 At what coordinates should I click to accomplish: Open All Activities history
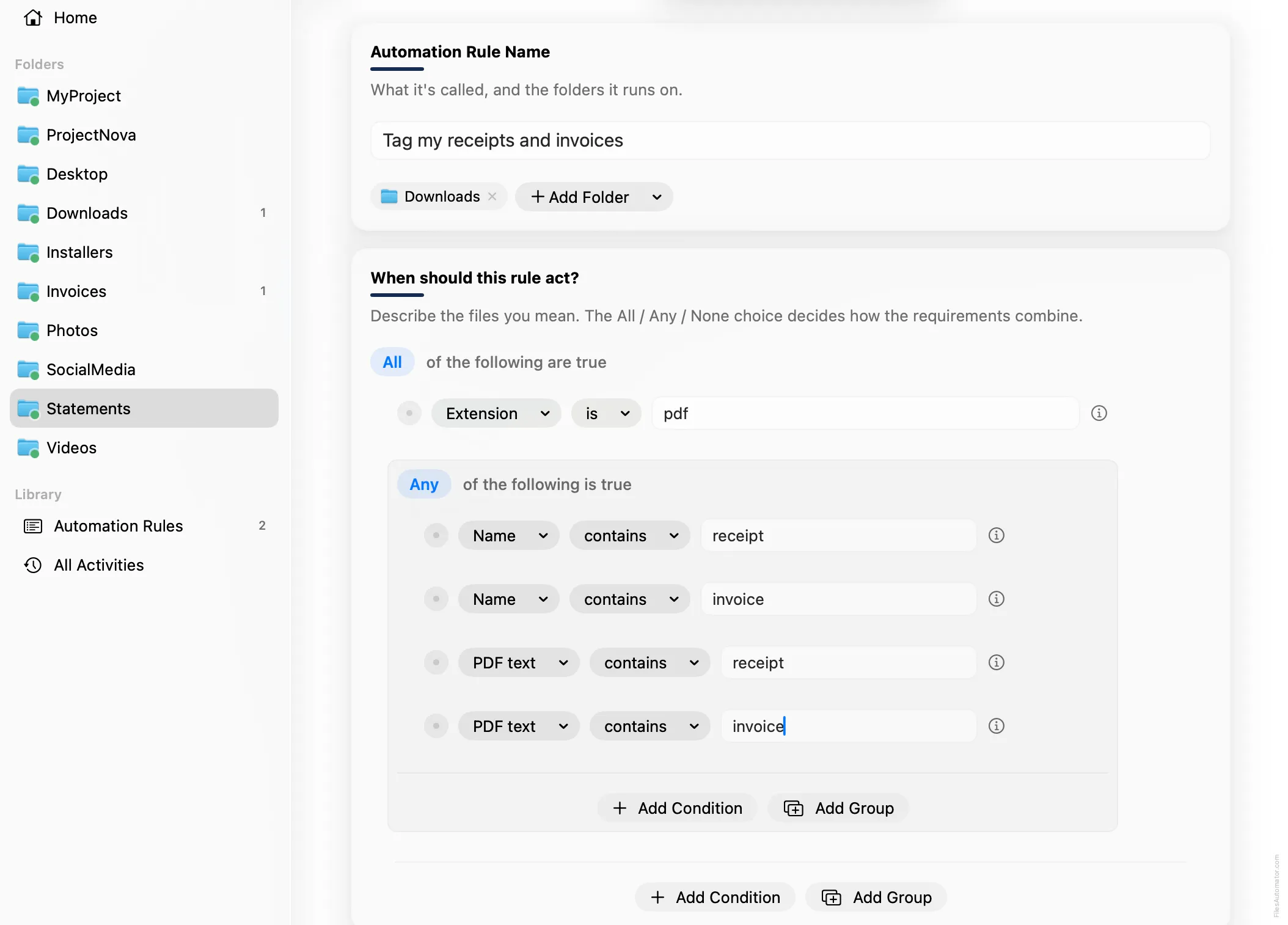[144, 565]
